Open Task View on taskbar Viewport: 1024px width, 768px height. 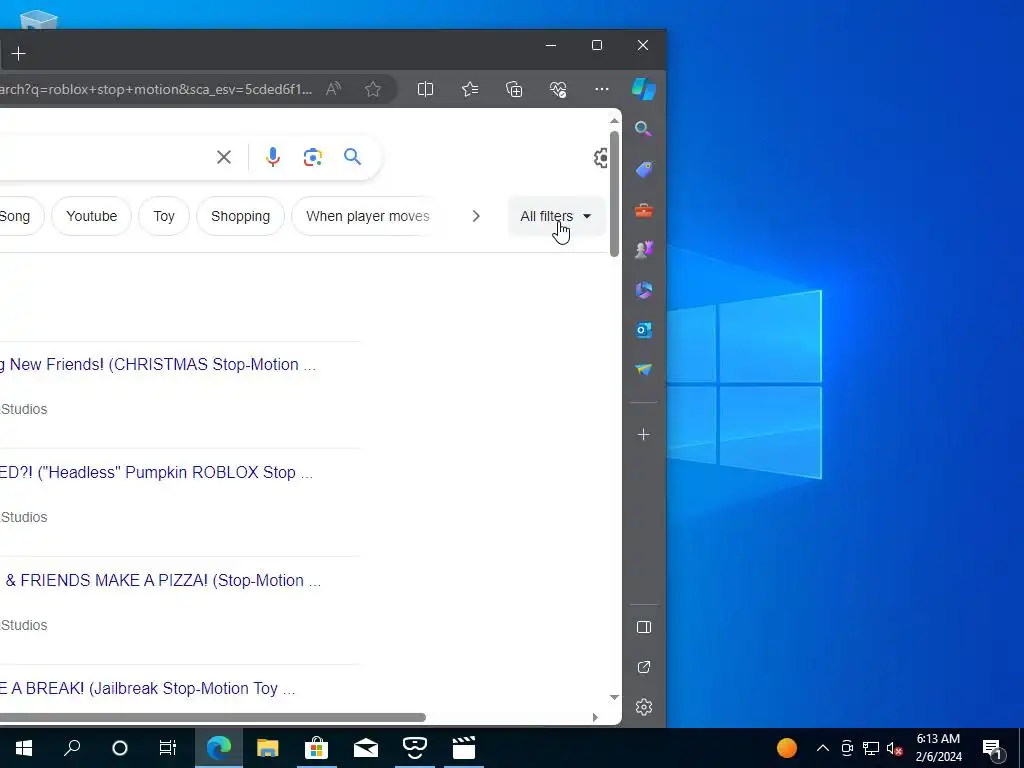[168, 748]
